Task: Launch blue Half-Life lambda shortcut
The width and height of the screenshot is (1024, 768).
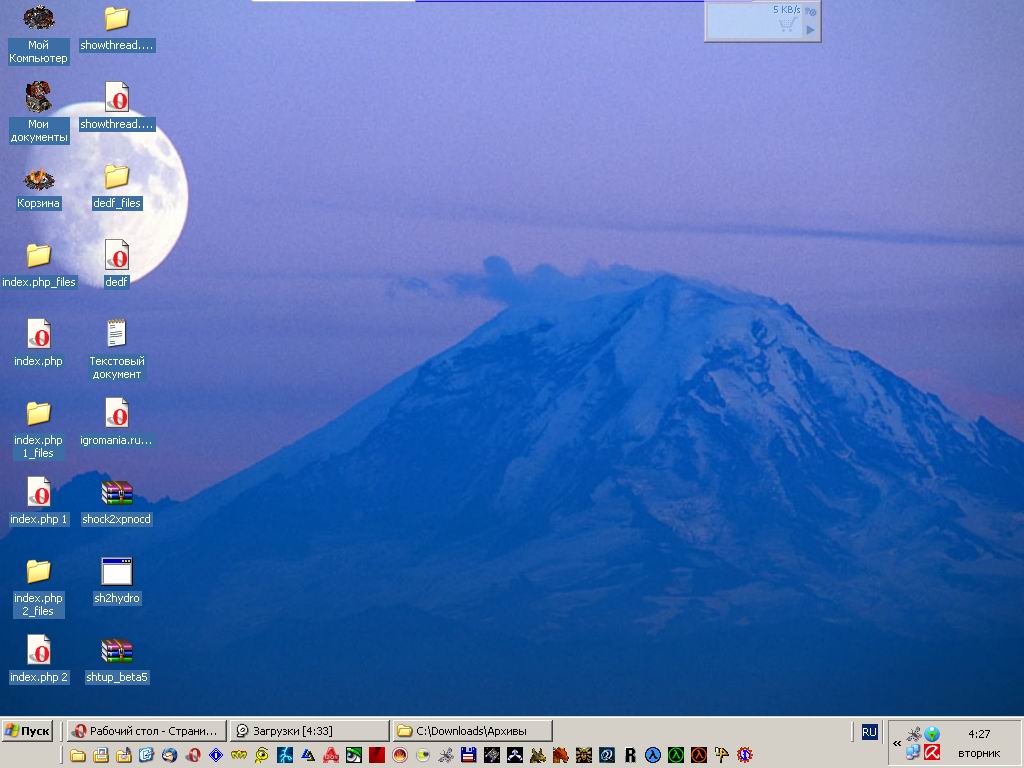Action: pyautogui.click(x=652, y=756)
